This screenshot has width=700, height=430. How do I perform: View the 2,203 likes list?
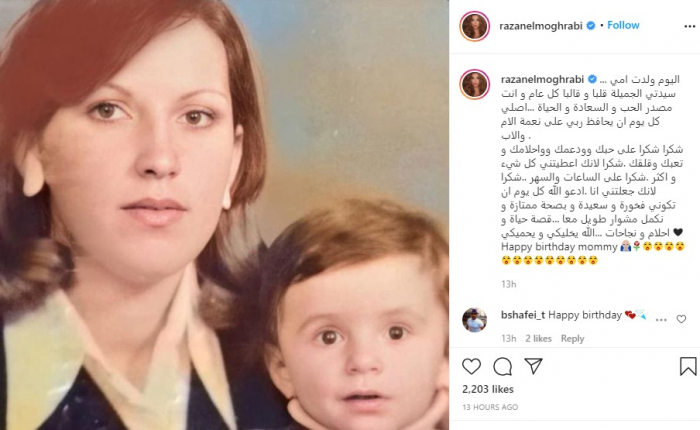(x=488, y=389)
